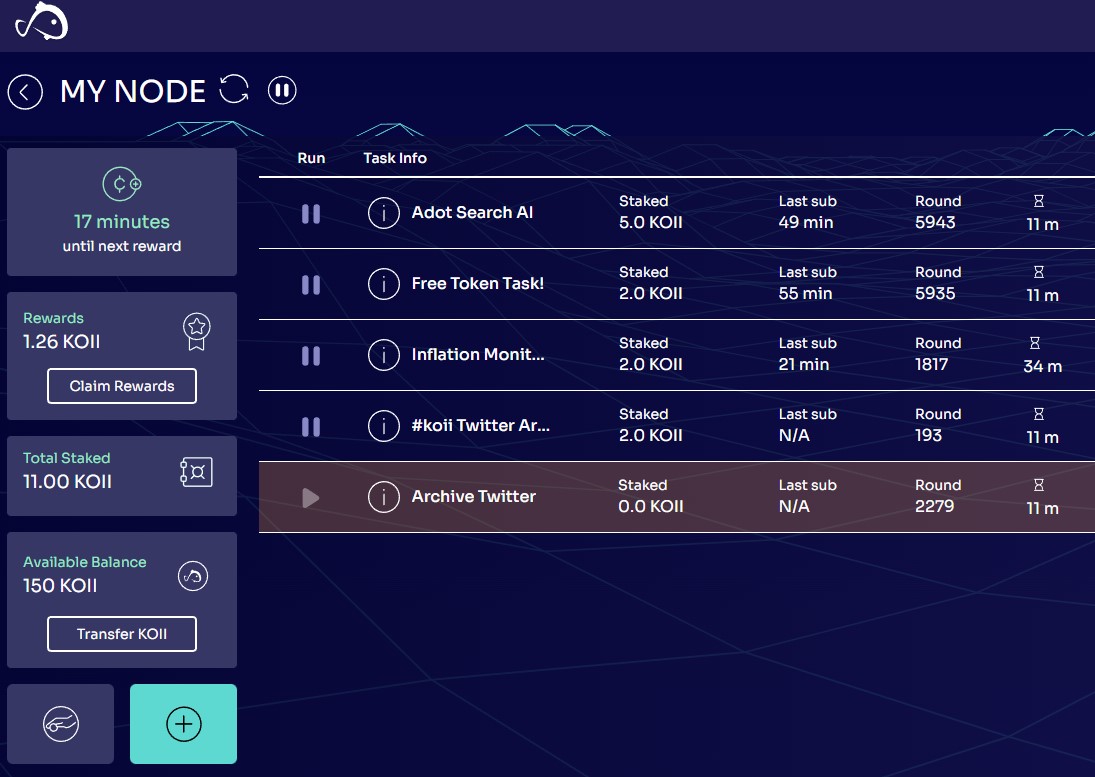
Task: Click the 150 KOII available balance
Action: click(60, 586)
